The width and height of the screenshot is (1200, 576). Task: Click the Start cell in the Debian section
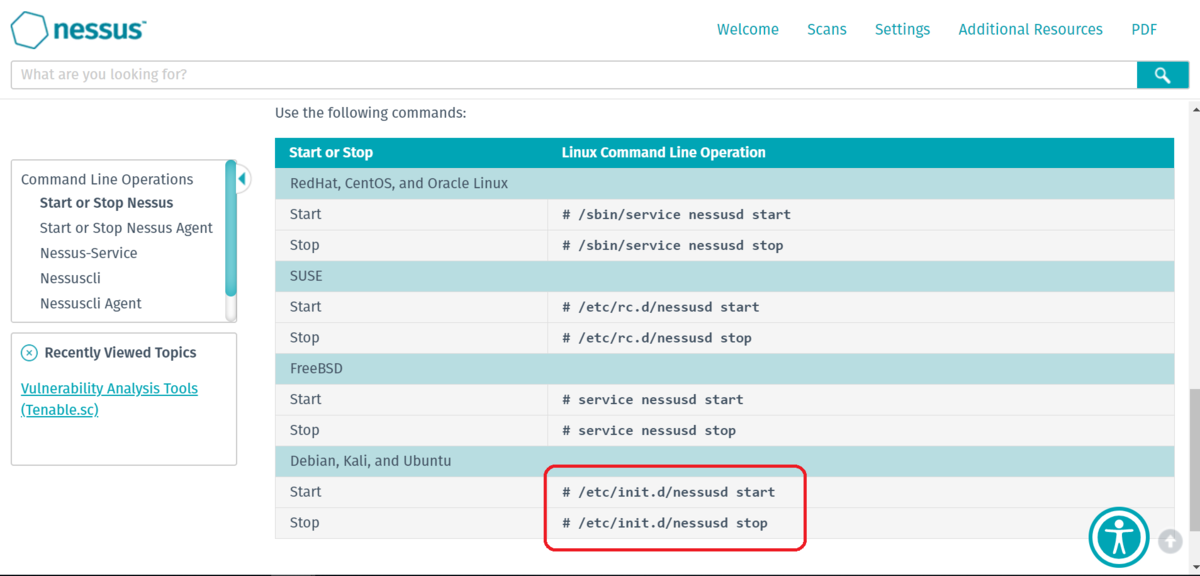pos(411,492)
